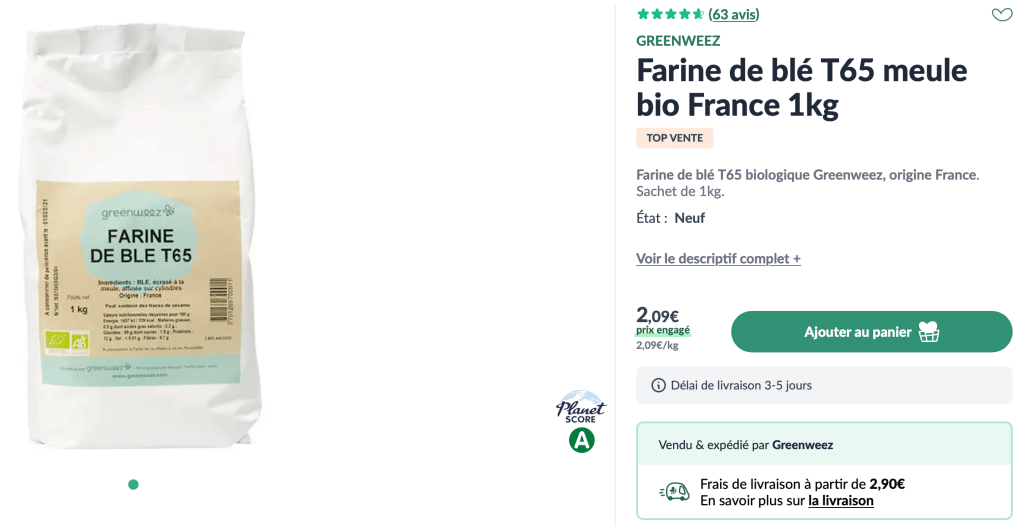1023x526 pixels.
Task: Click the Planet Score logo badge
Action: (581, 407)
